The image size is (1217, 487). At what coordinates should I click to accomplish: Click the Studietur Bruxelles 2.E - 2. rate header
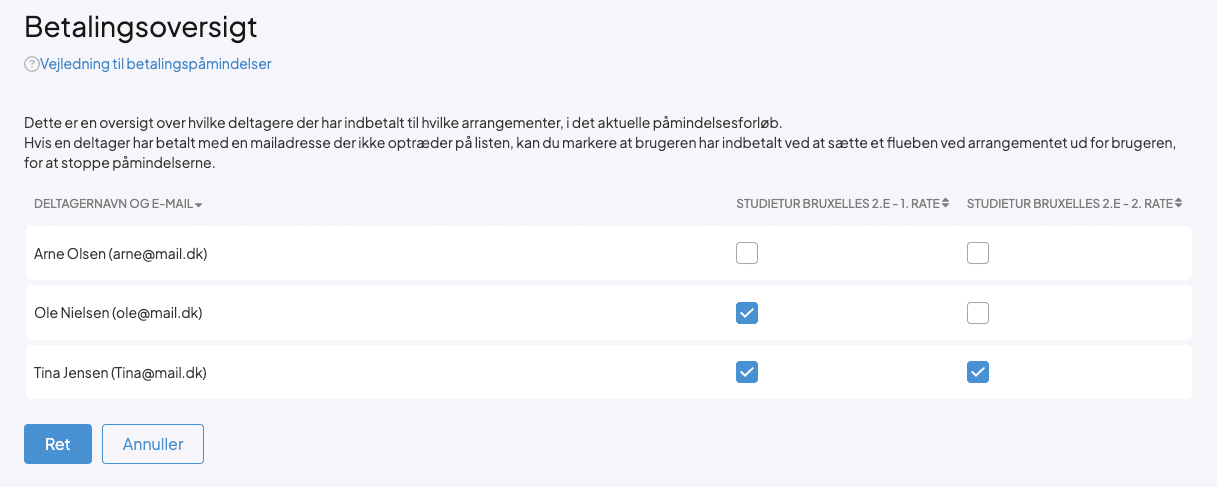tap(1068, 203)
